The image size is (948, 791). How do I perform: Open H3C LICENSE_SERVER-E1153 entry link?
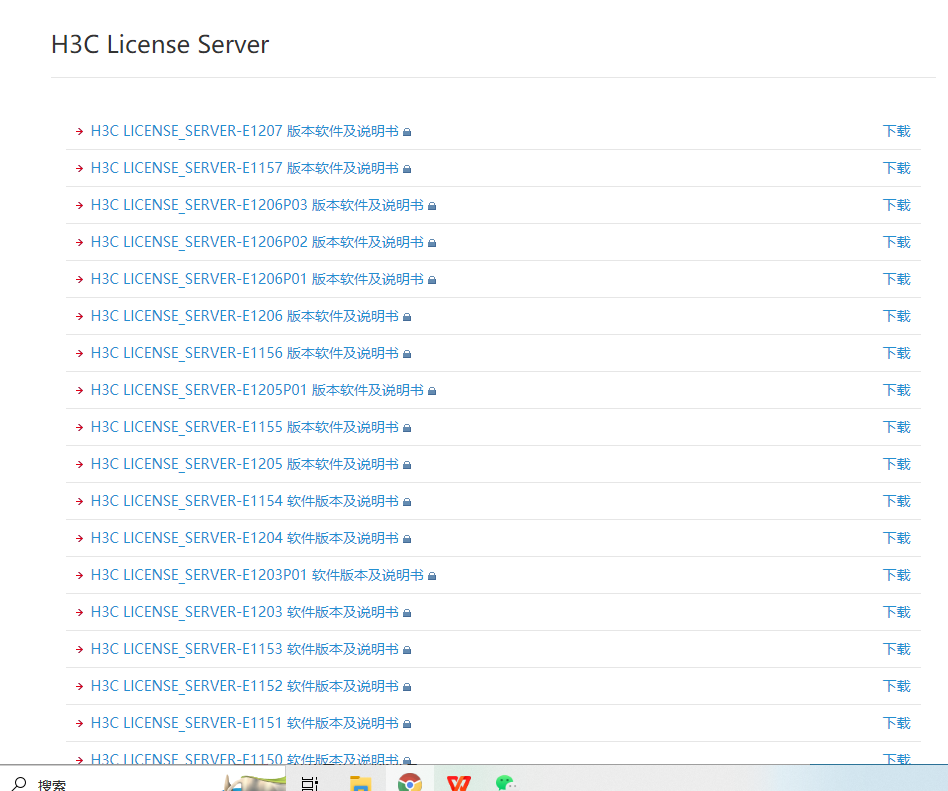245,649
